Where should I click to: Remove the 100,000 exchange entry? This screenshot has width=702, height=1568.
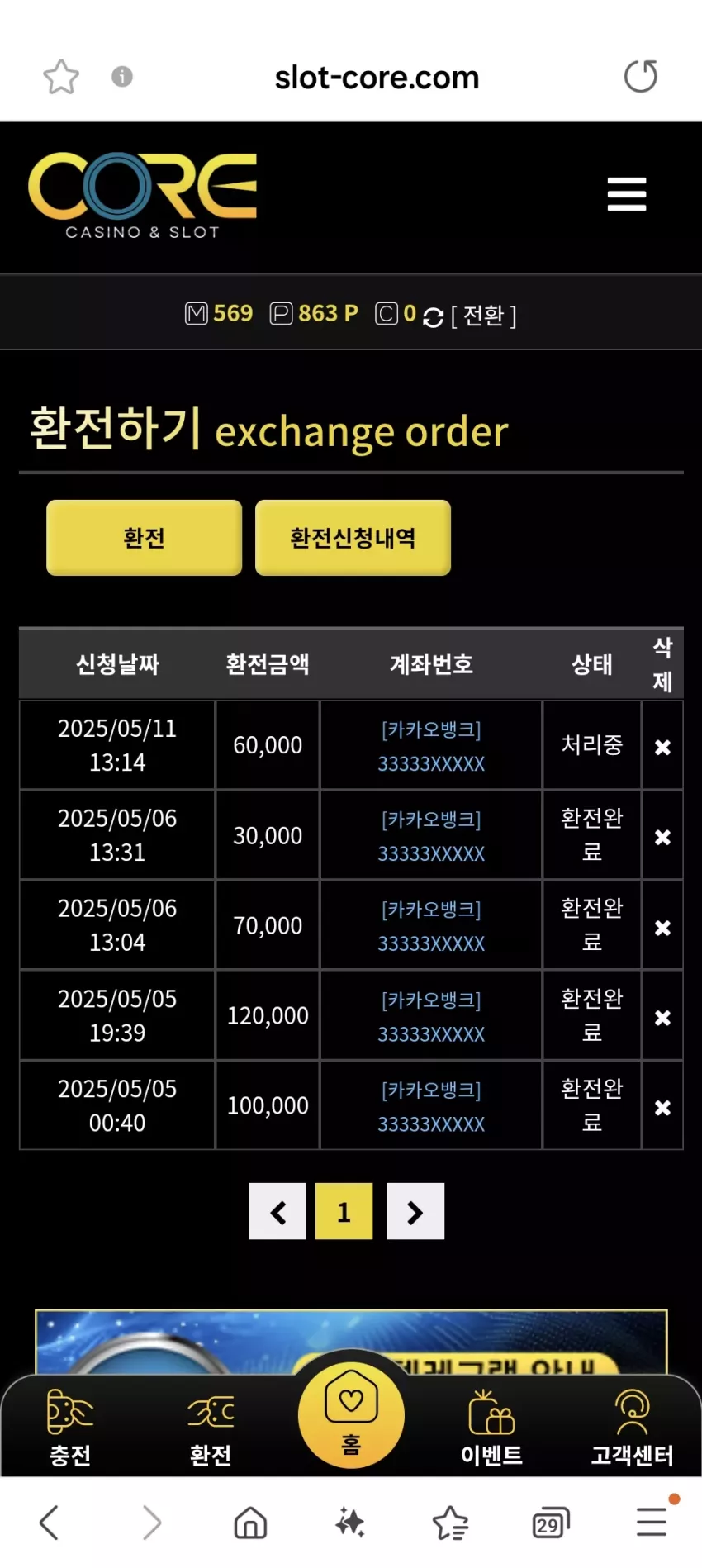coord(662,1108)
